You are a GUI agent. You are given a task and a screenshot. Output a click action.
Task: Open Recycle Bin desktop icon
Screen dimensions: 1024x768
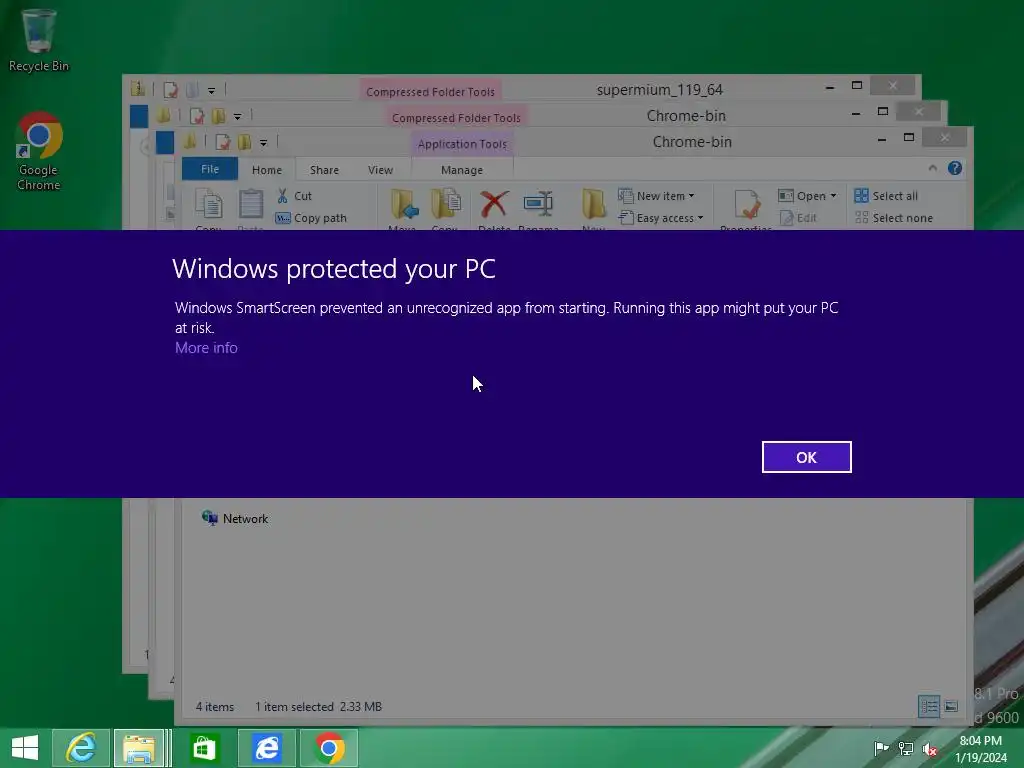(x=39, y=40)
